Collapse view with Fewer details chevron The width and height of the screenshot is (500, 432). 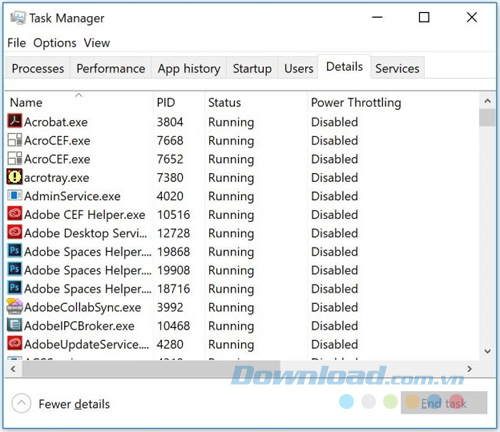(21, 403)
